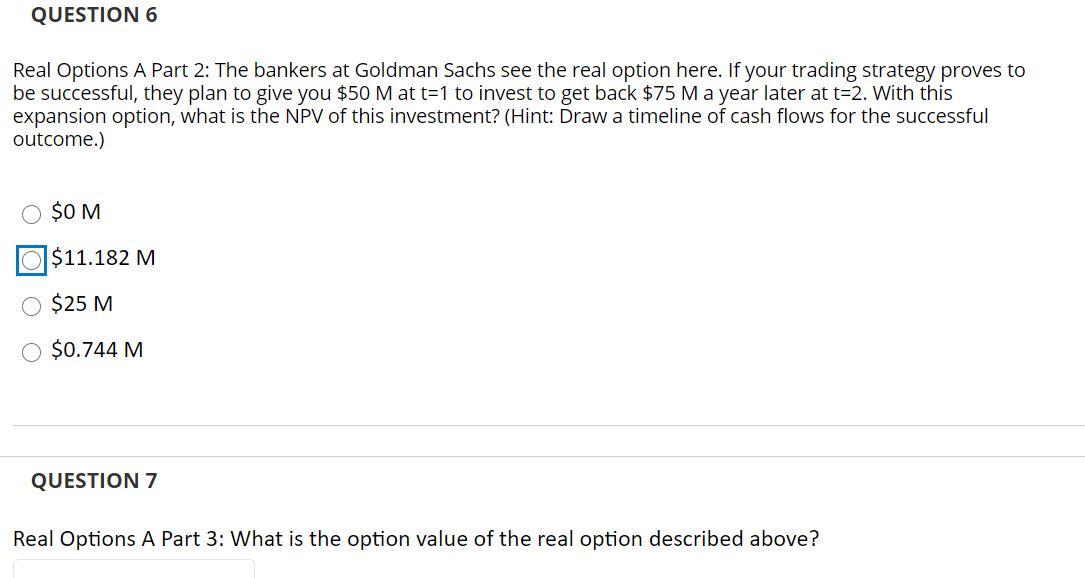This screenshot has height=578, width=1085.
Task: Click inside the Question 7 answer field
Action: coord(135,572)
